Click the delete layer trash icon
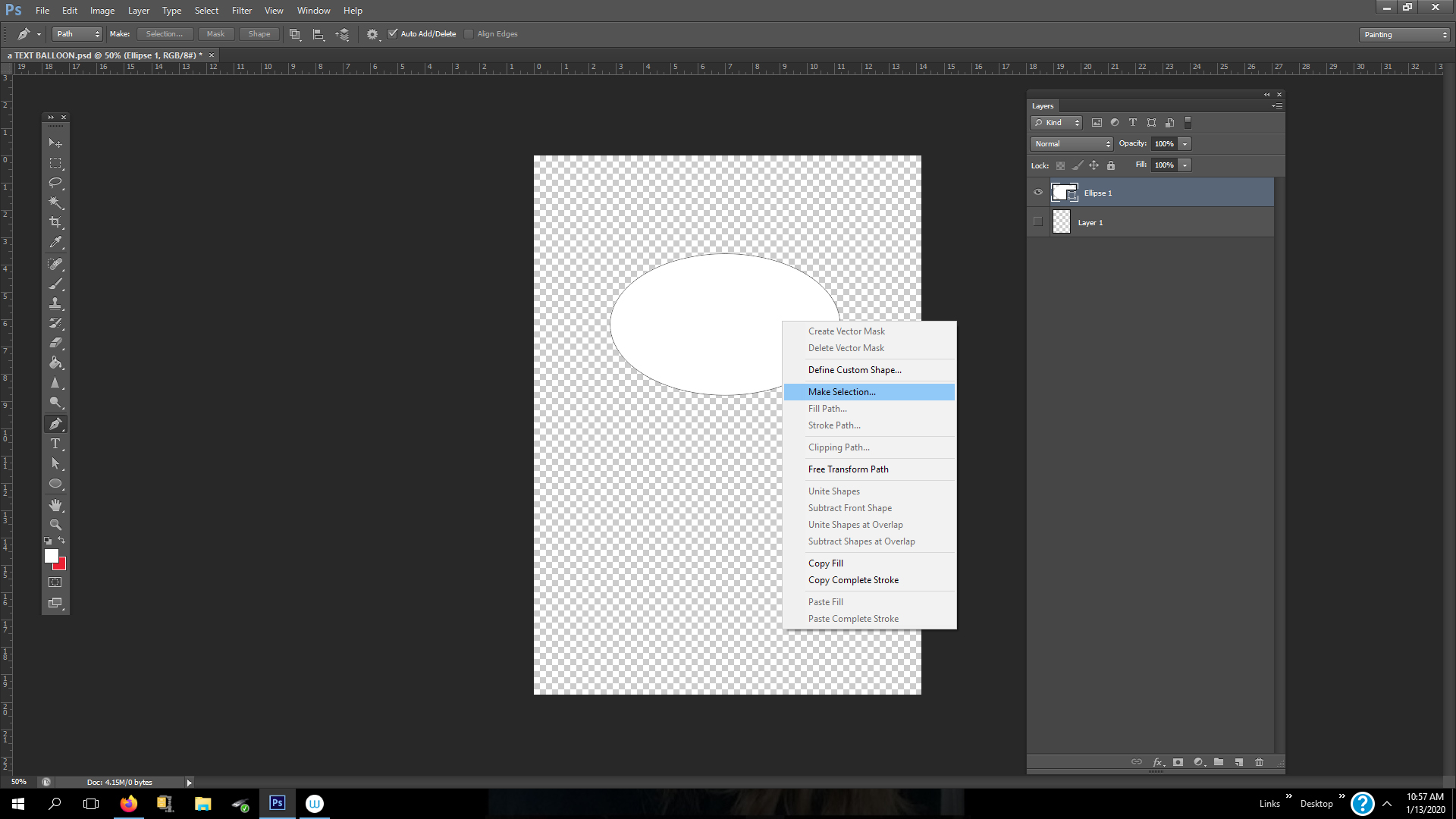Image resolution: width=1456 pixels, height=819 pixels. pos(1259,762)
